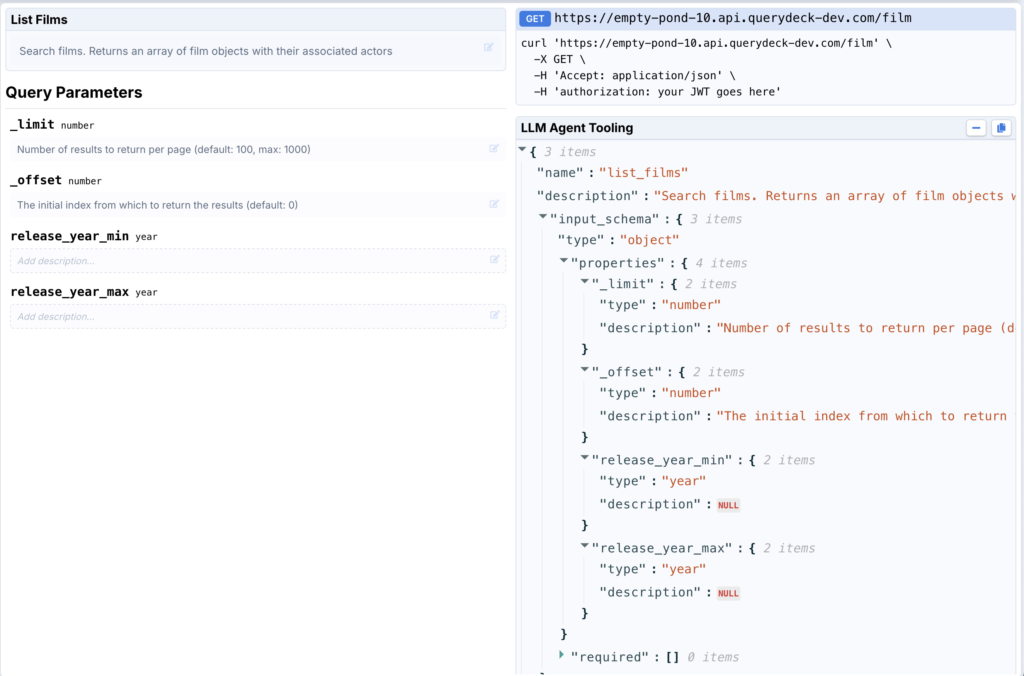1024x676 pixels.
Task: Collapse the _offset JSON node
Action: pos(585,371)
